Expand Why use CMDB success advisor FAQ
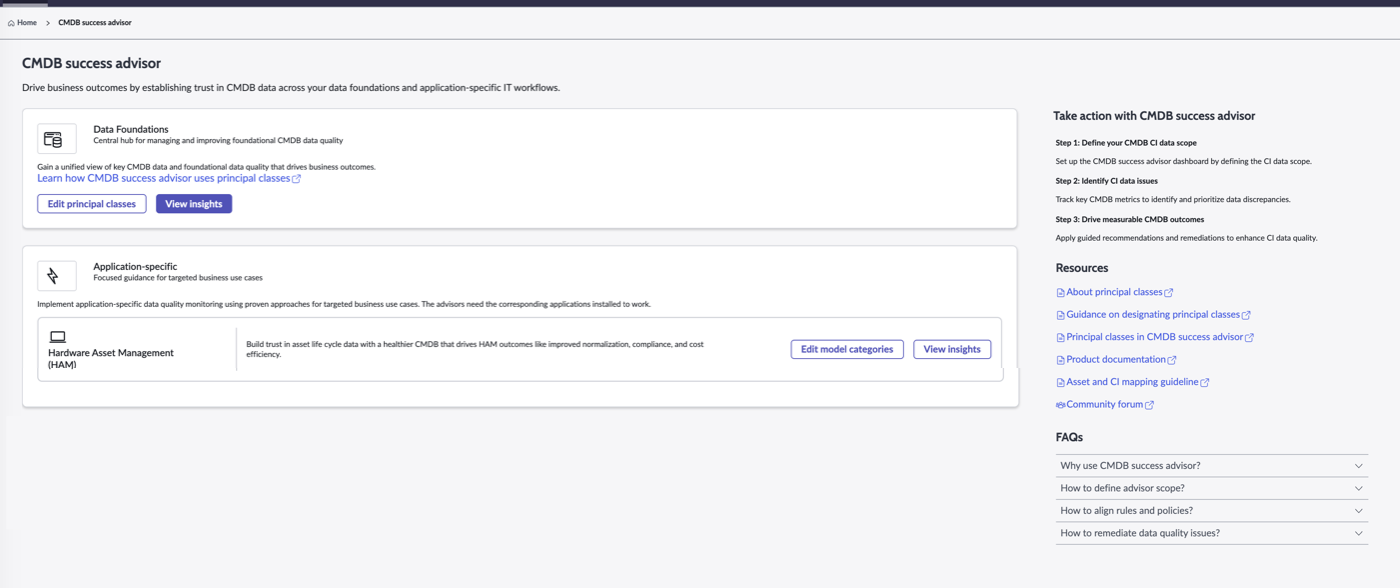 coord(1211,466)
